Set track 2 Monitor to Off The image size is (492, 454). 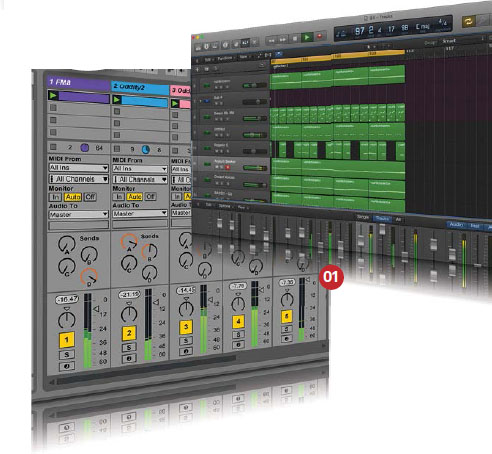[x=150, y=196]
